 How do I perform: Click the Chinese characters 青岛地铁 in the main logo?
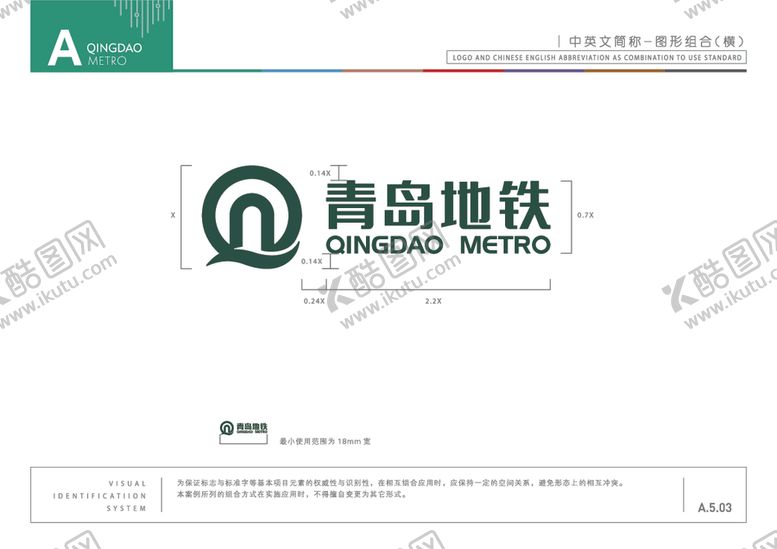[x=438, y=205]
